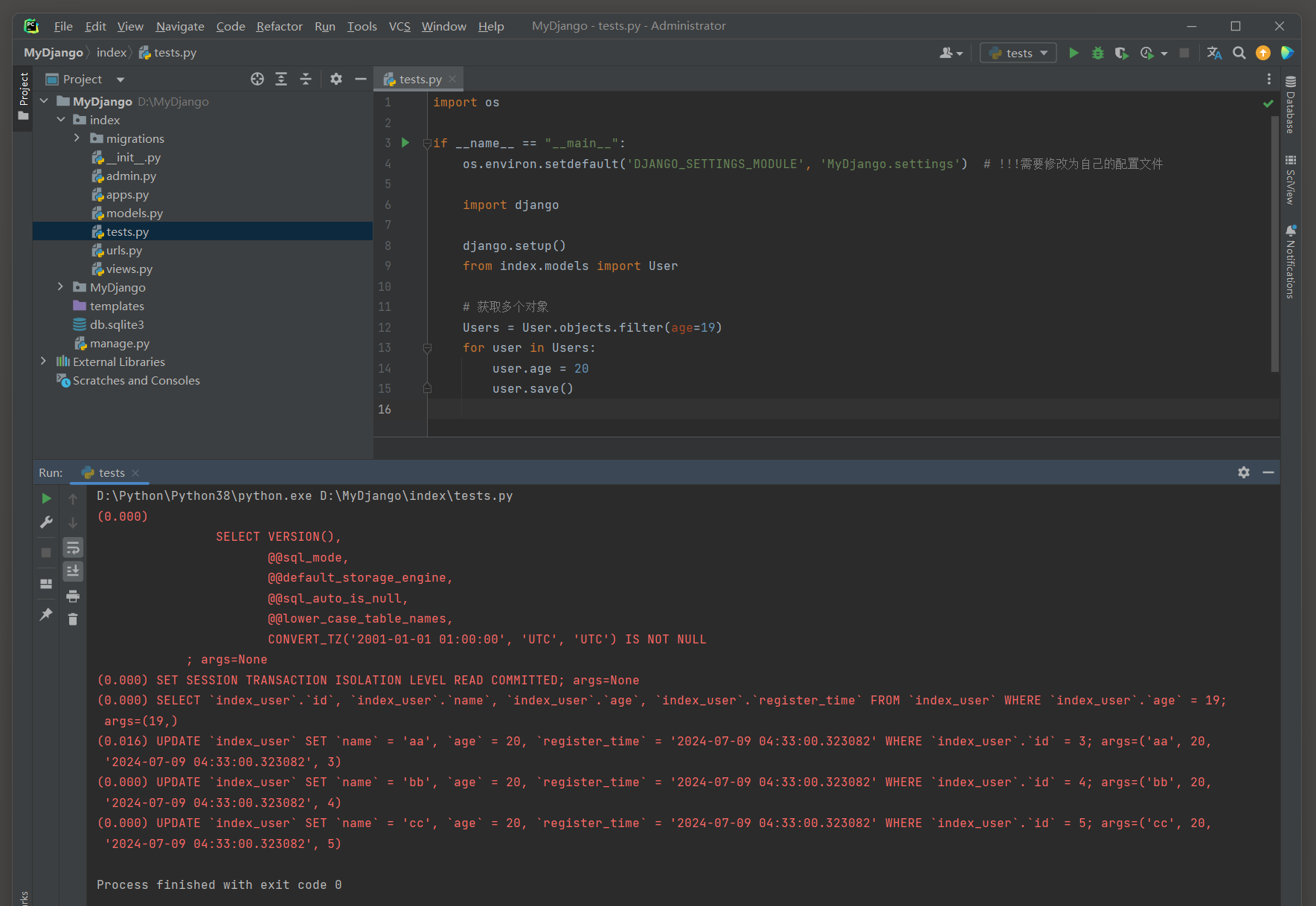
Task: Close the tests.py editor tab
Action: (x=452, y=79)
